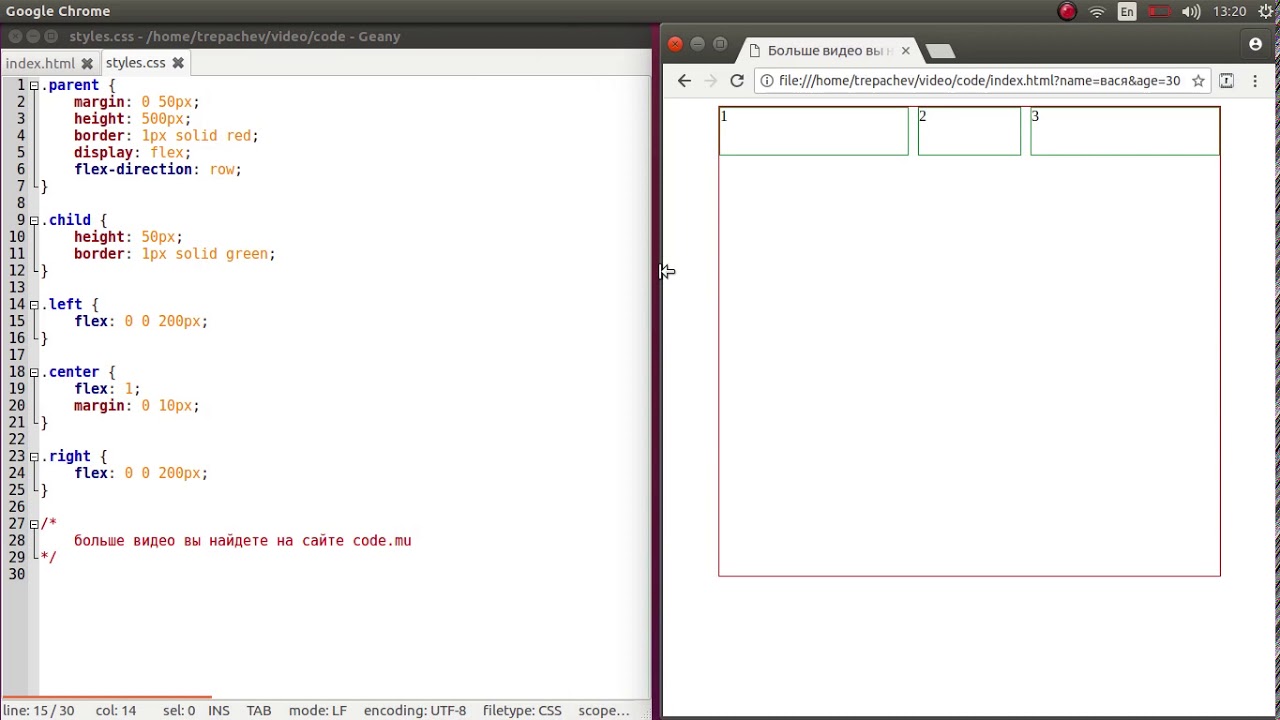Collapse the .center rule fold marker
The width and height of the screenshot is (1280, 720).
pos(34,372)
